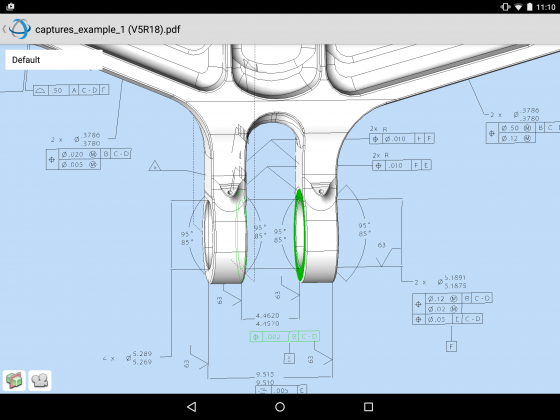Tap the vibrate mode status icon
Viewport: 560px width, 420px height.
pos(505,7)
